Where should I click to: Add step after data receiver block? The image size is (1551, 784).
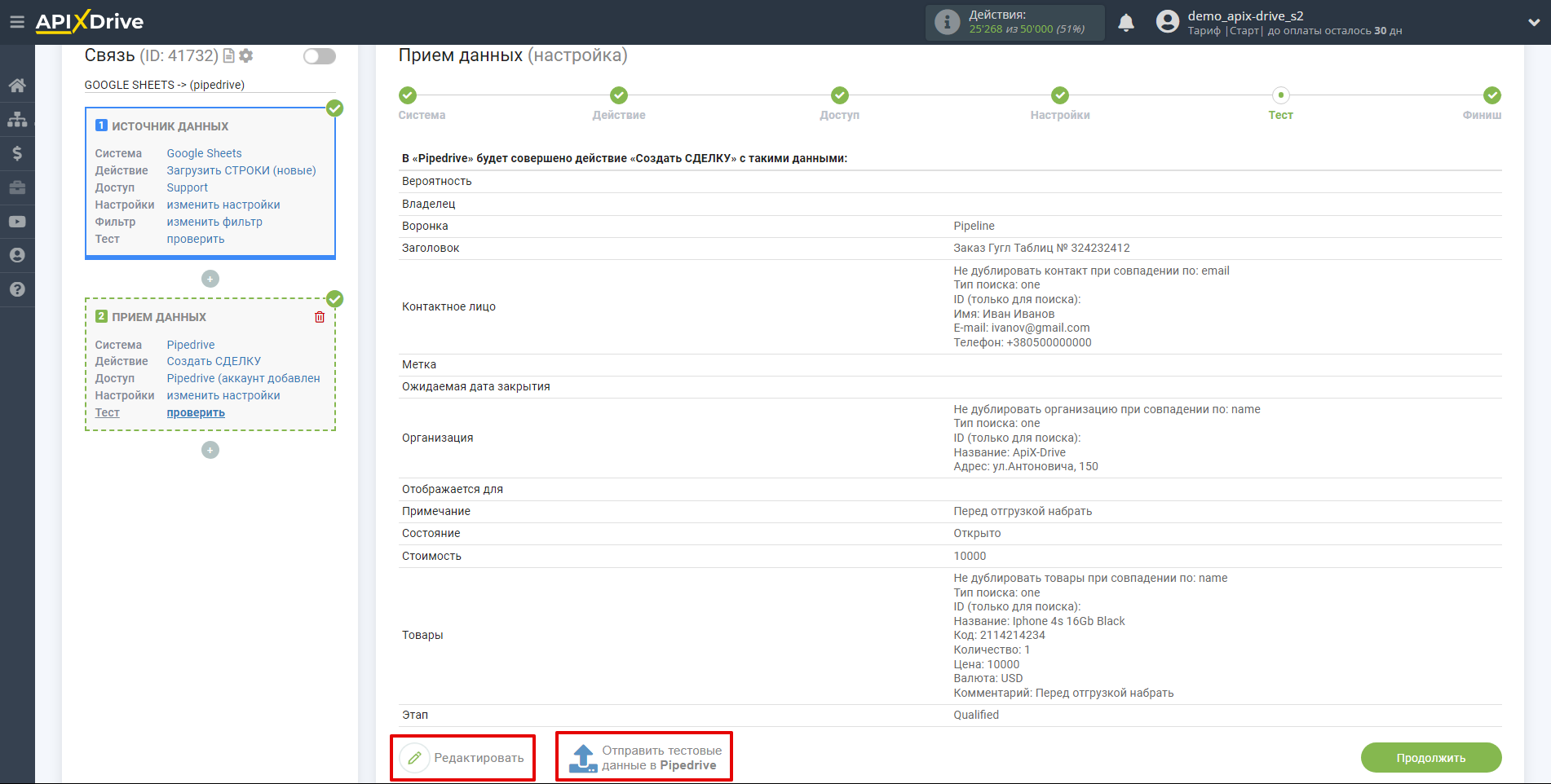click(x=210, y=450)
